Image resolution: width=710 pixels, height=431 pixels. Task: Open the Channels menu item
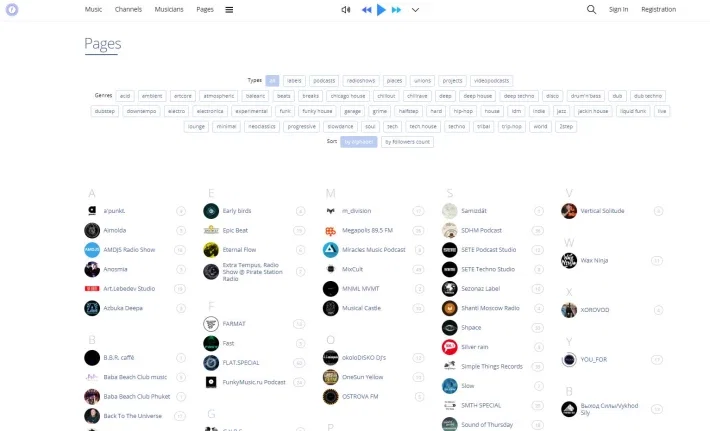coord(128,9)
